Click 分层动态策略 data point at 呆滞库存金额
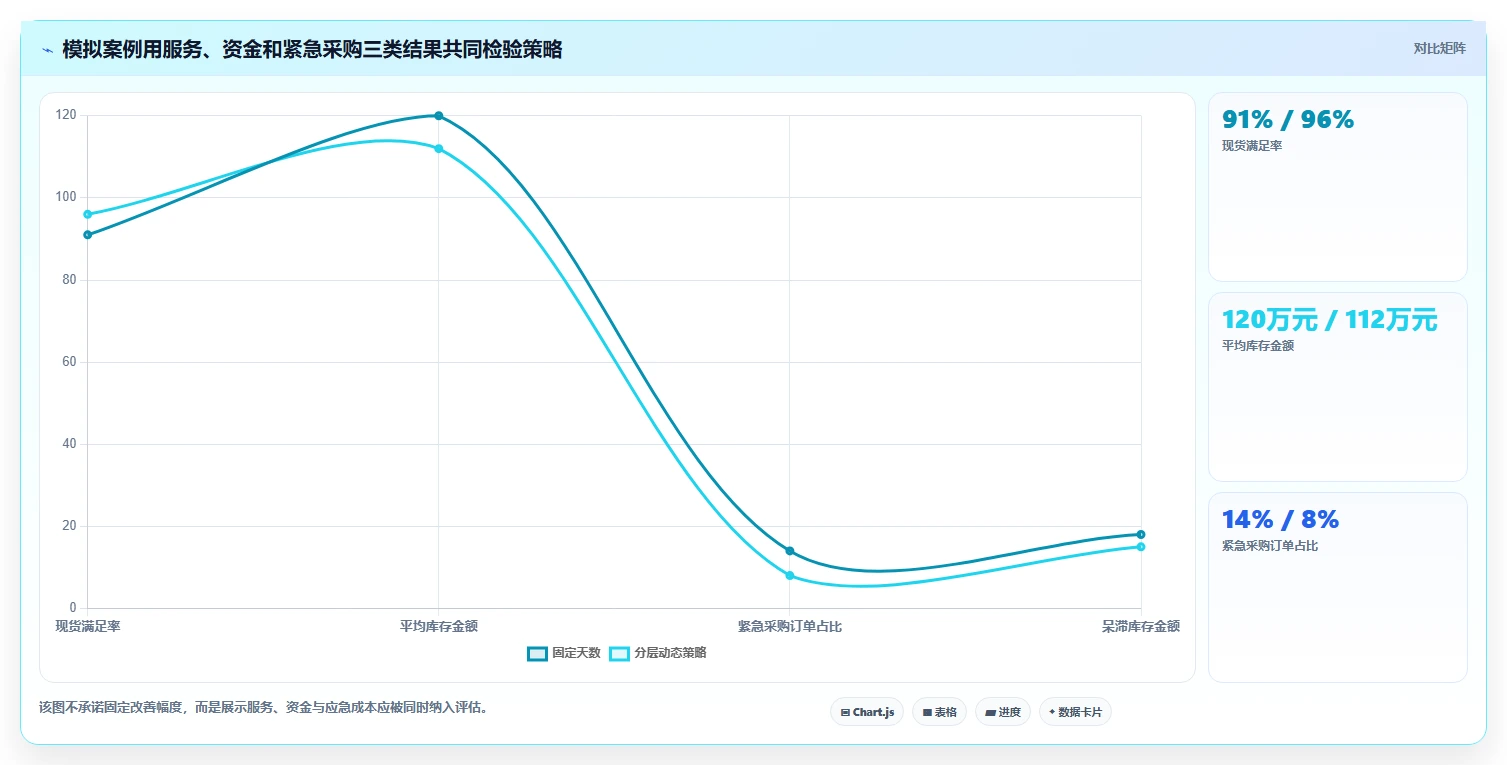This screenshot has width=1507, height=765. click(1141, 547)
